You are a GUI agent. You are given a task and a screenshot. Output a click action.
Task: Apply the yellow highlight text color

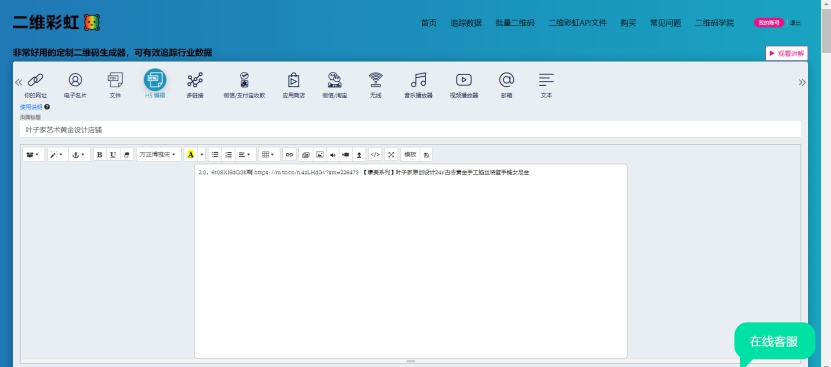(191, 154)
